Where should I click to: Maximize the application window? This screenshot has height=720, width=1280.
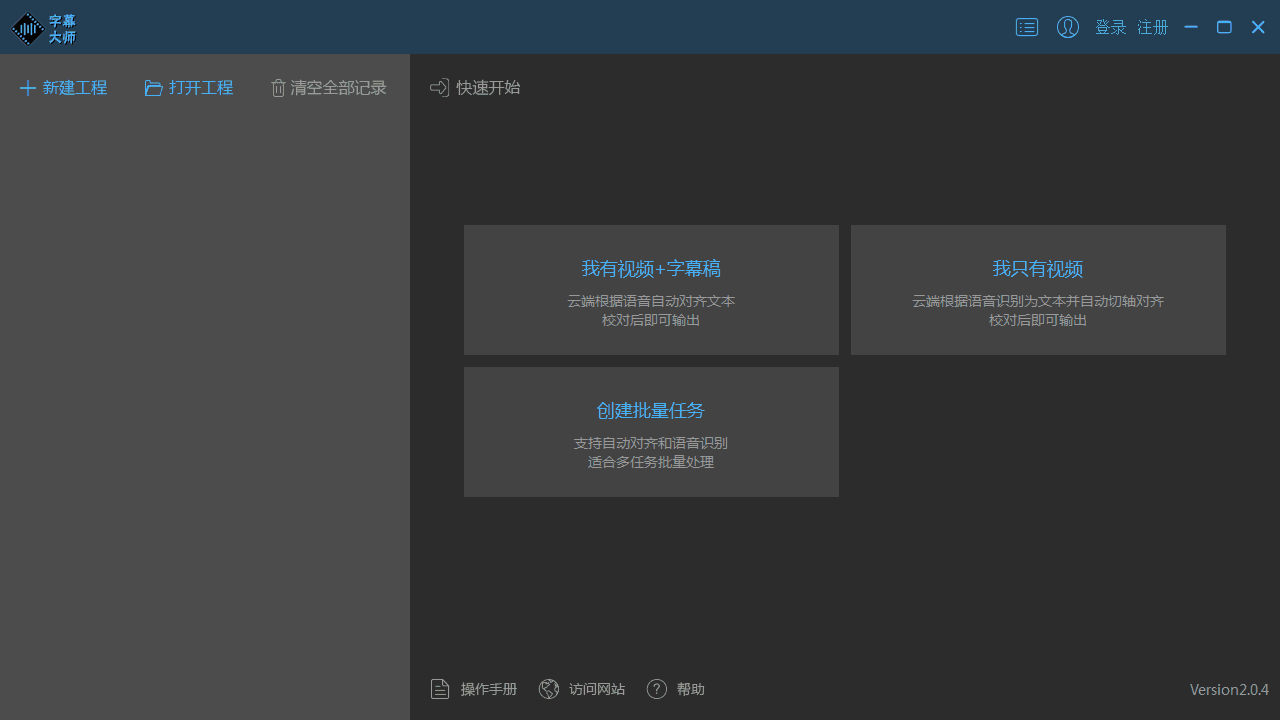coord(1224,27)
